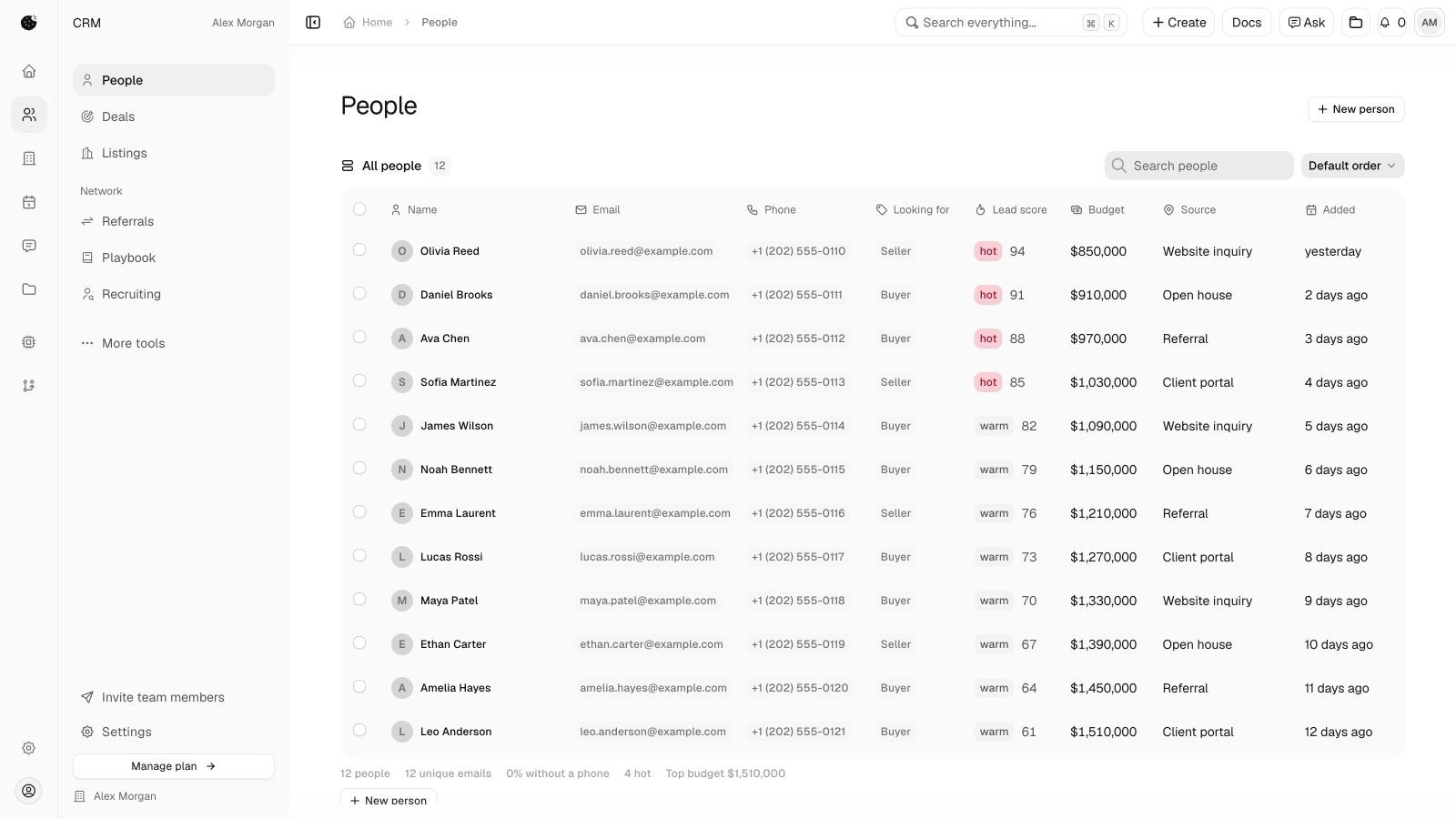Screen dimensions: 1456x819
Task: Click the Manage plan button
Action: pyautogui.click(x=174, y=766)
